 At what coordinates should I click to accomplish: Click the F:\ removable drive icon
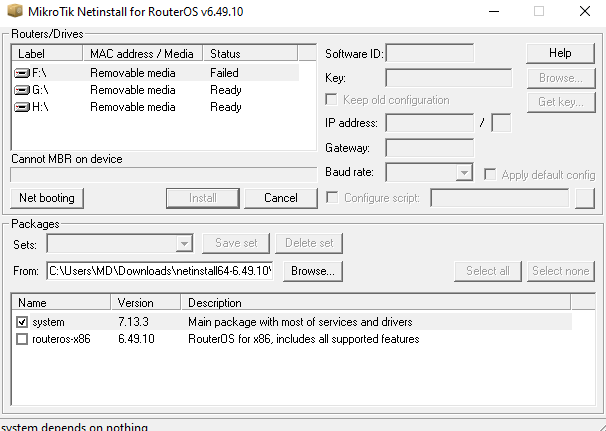[22, 73]
